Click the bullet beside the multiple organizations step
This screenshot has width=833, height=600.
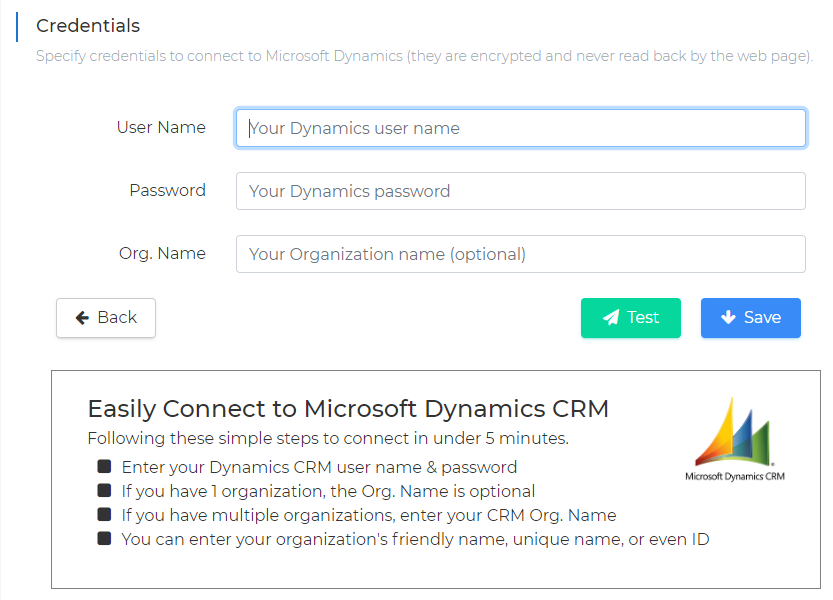[x=104, y=514]
